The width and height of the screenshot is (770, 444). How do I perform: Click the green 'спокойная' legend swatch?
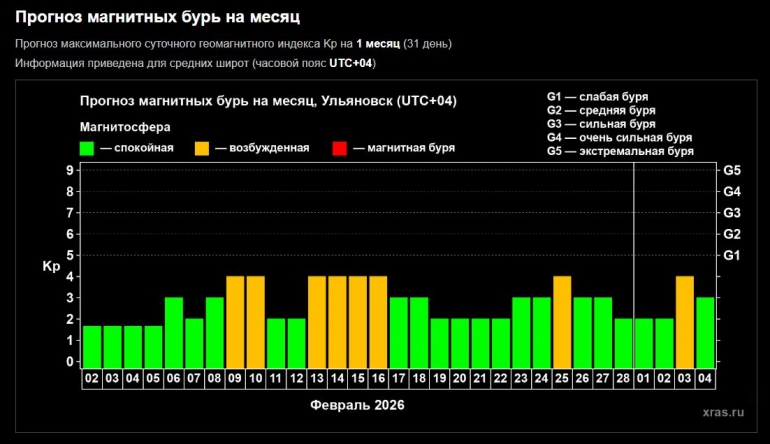[87, 148]
